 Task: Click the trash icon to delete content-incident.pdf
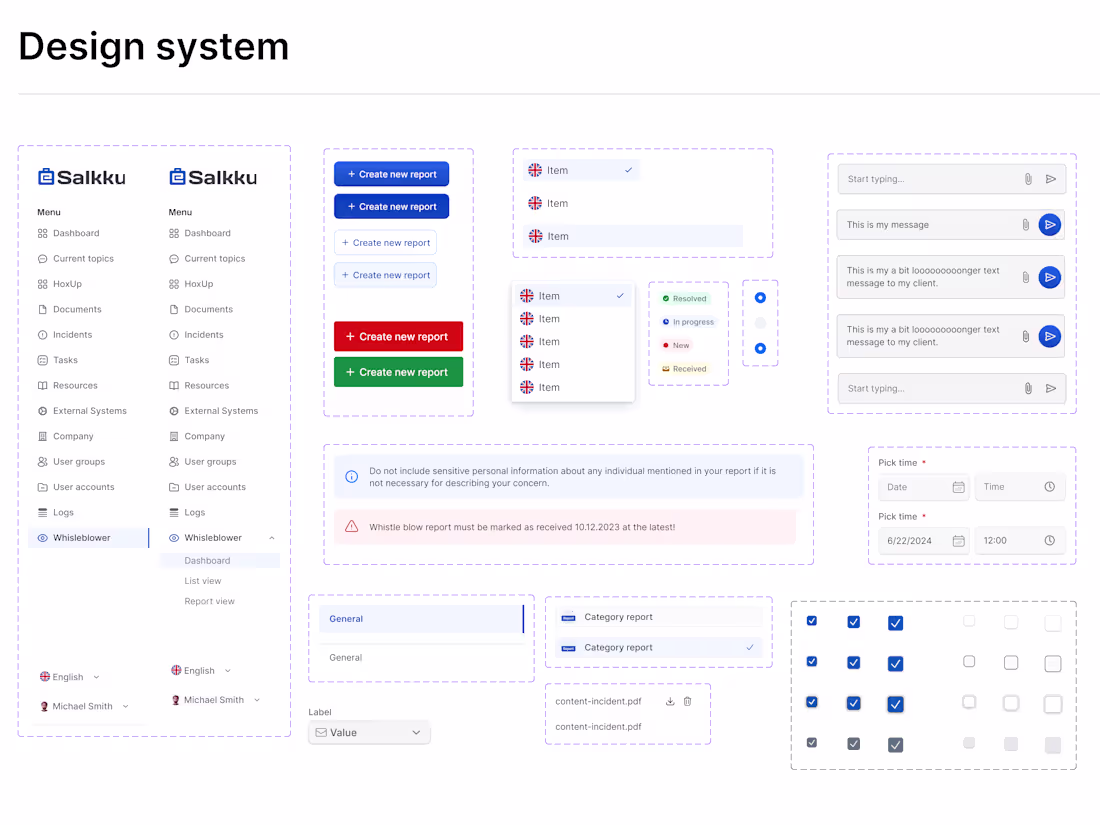(x=687, y=701)
